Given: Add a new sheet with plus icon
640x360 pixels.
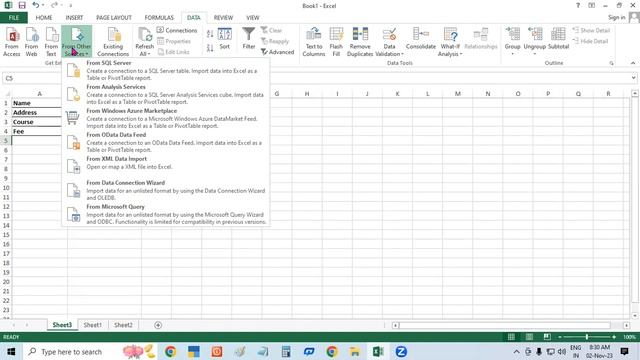Looking at the screenshot, I should pos(158,325).
